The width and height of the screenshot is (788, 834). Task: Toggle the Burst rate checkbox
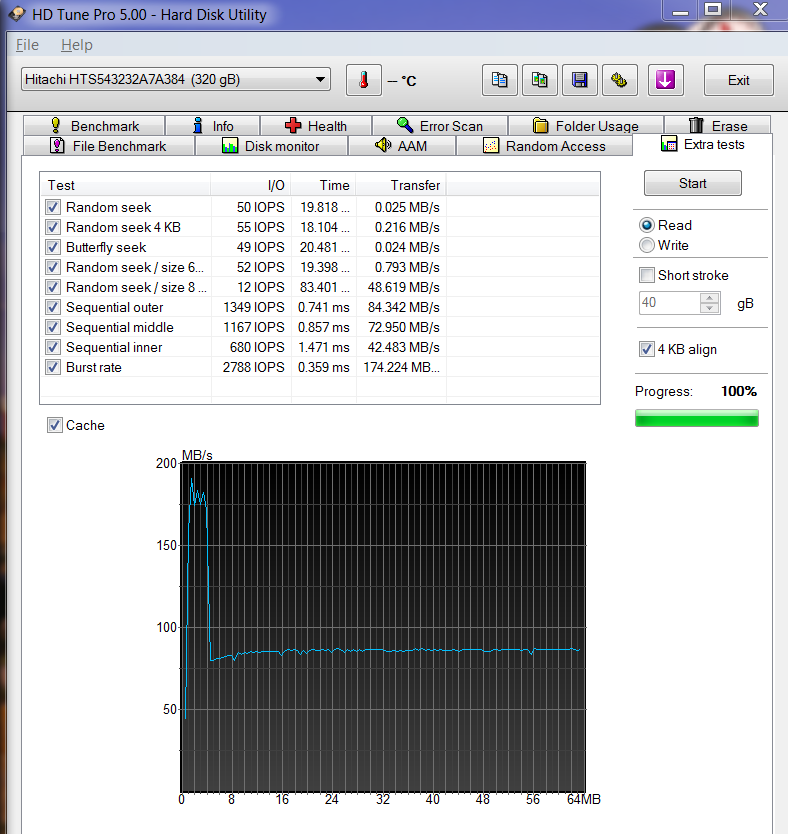pyautogui.click(x=53, y=367)
